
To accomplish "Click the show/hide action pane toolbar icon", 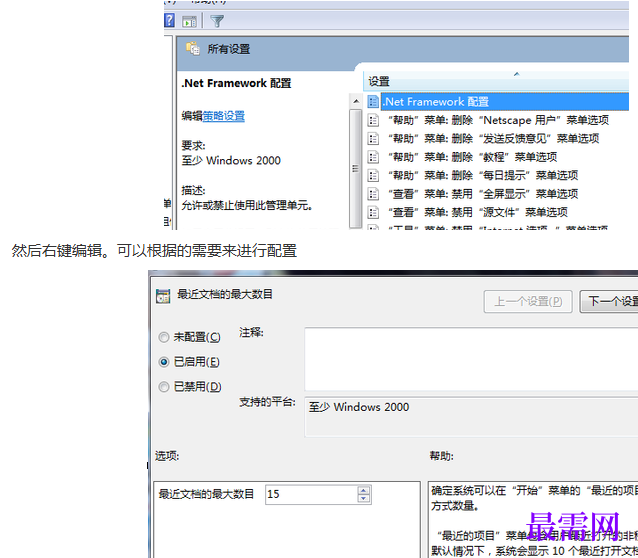I will 189,21.
